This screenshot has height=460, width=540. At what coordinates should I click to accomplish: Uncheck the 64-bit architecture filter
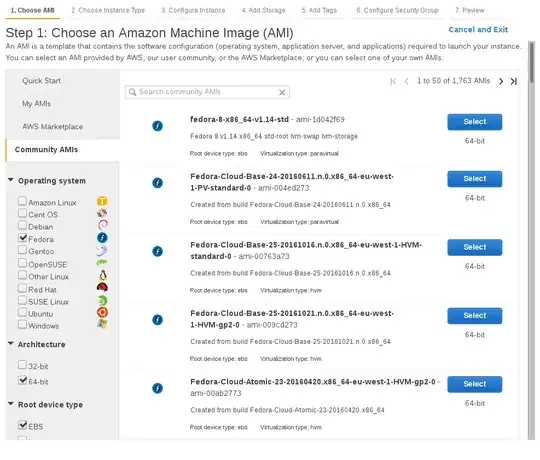[23, 380]
